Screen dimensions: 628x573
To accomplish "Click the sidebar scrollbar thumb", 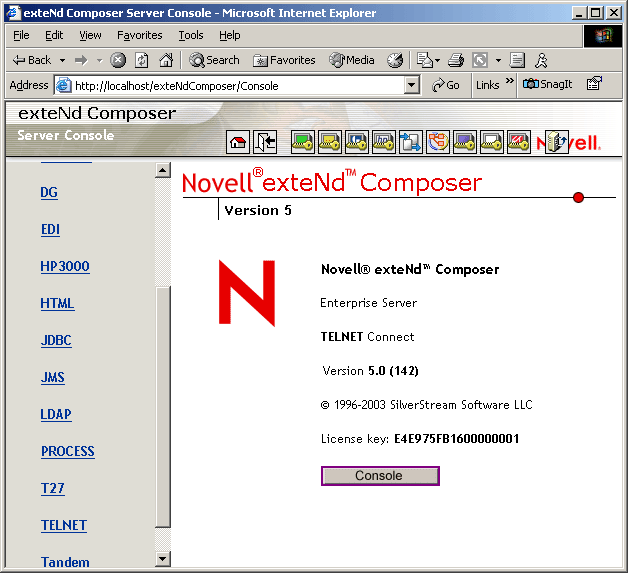I will pos(163,407).
